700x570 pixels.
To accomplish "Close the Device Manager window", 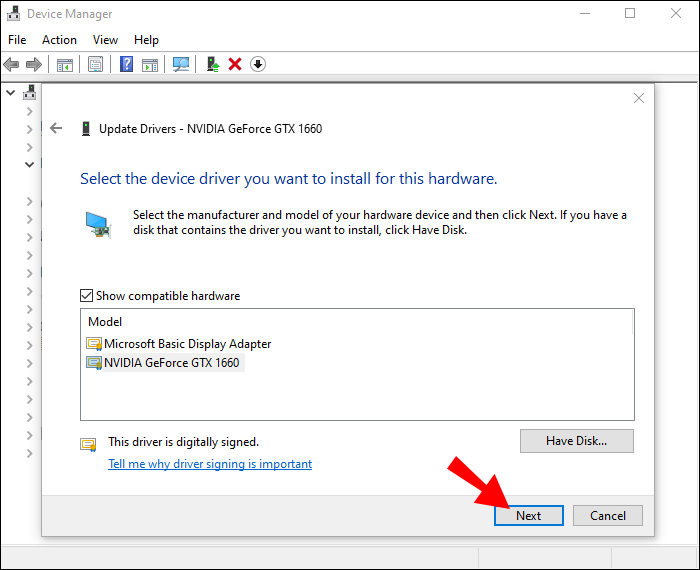I will point(676,13).
